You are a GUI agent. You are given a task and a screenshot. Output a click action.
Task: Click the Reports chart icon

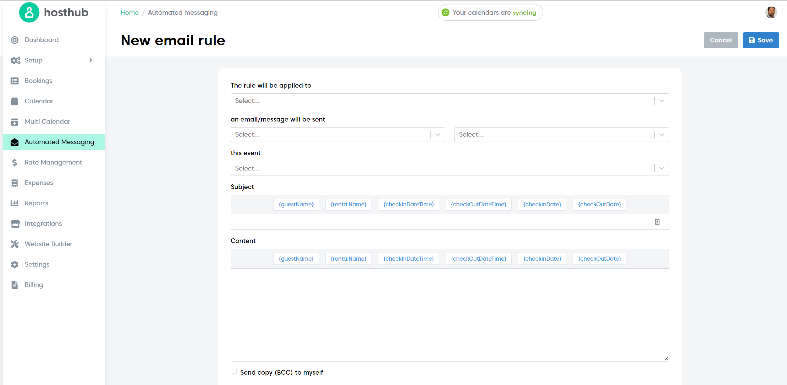(x=15, y=203)
